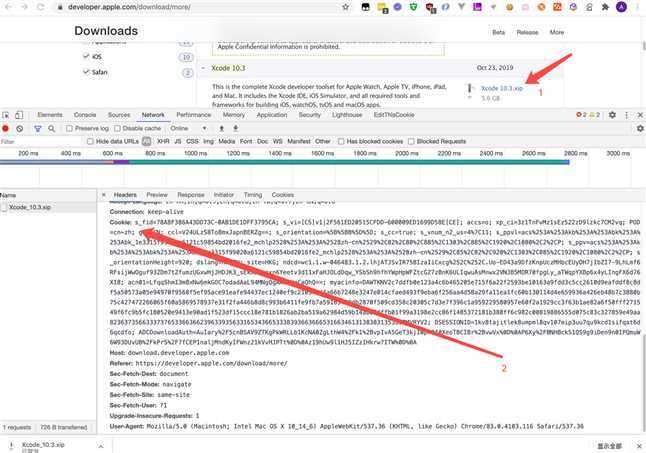Close the request details pane
646x453 pixels.
pos(103,195)
